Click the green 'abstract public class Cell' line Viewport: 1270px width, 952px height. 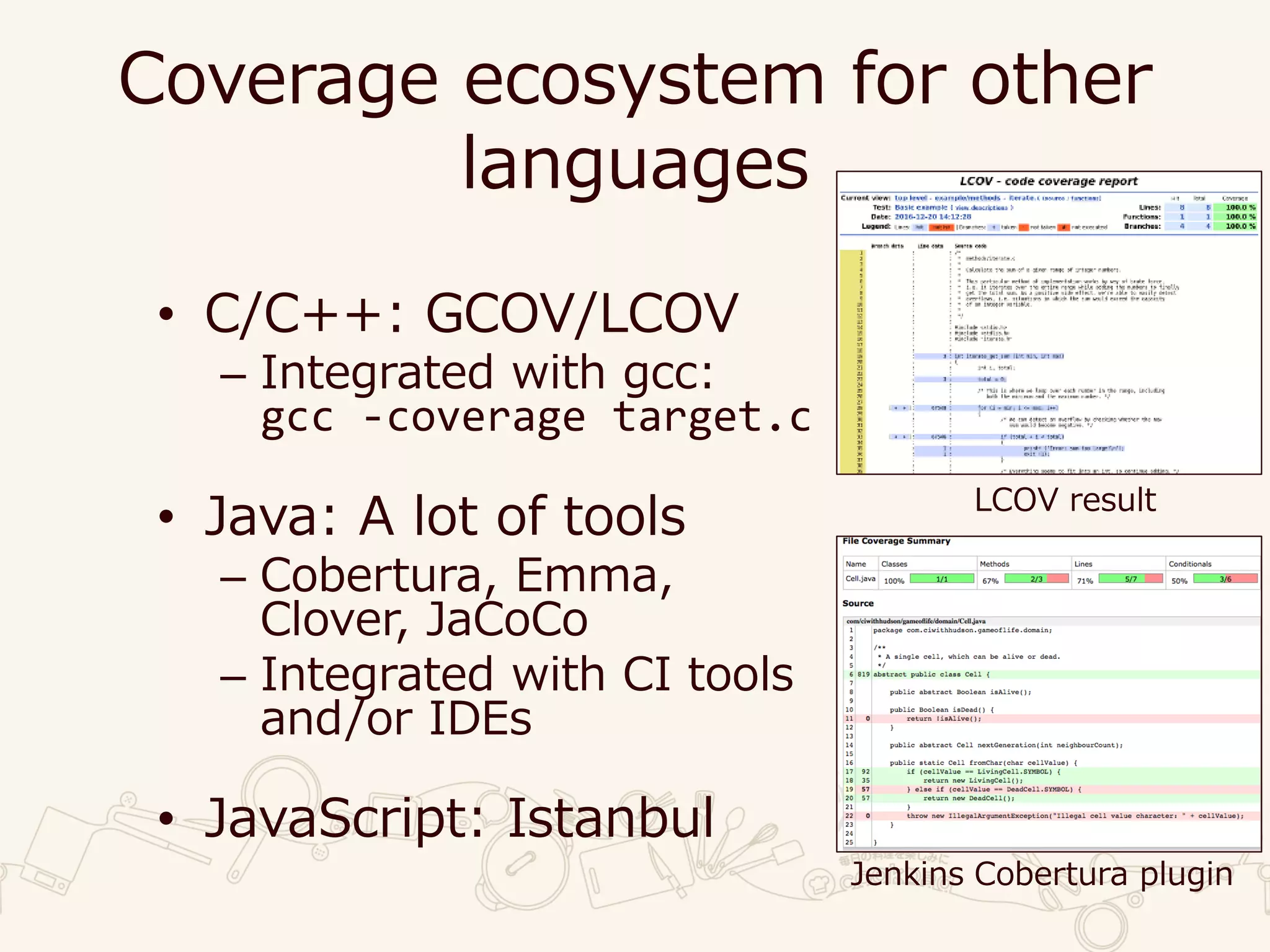pos(931,674)
